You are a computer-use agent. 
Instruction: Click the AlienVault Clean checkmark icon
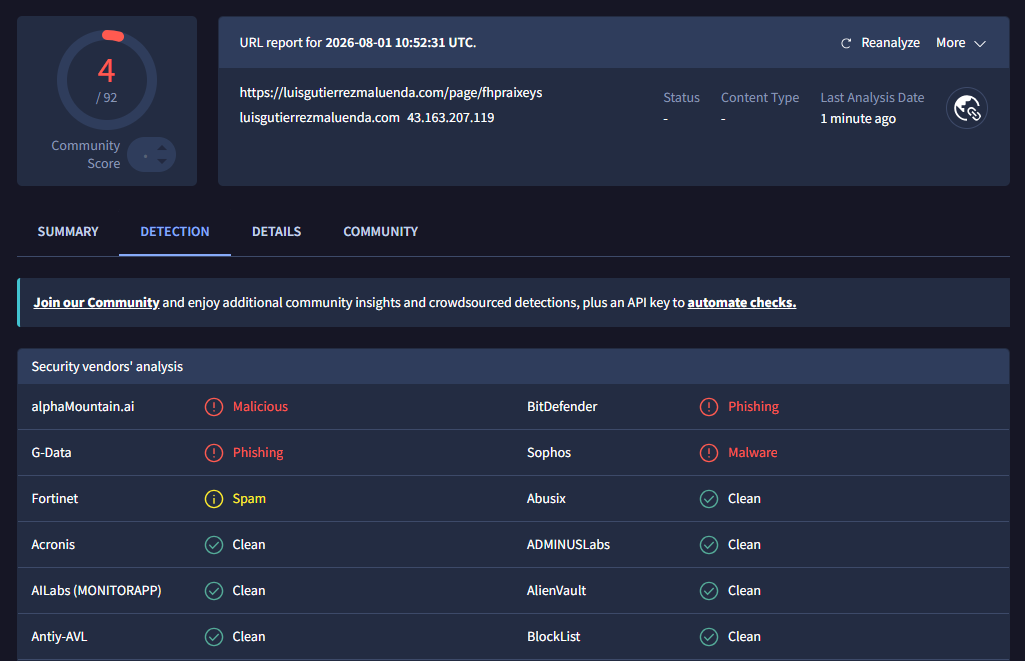(x=709, y=590)
